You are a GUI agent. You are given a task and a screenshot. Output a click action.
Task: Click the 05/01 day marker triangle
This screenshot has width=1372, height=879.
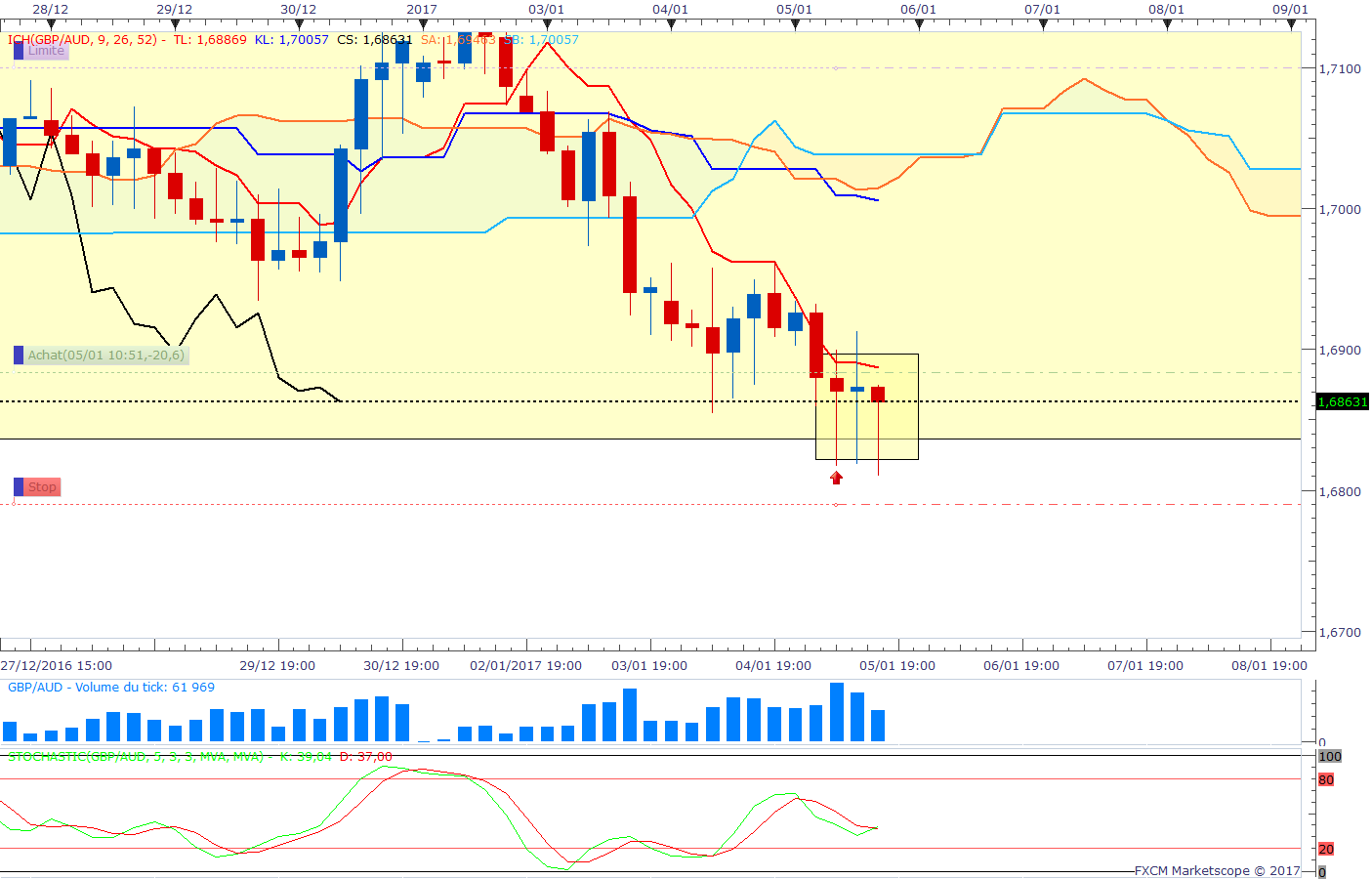(x=795, y=24)
